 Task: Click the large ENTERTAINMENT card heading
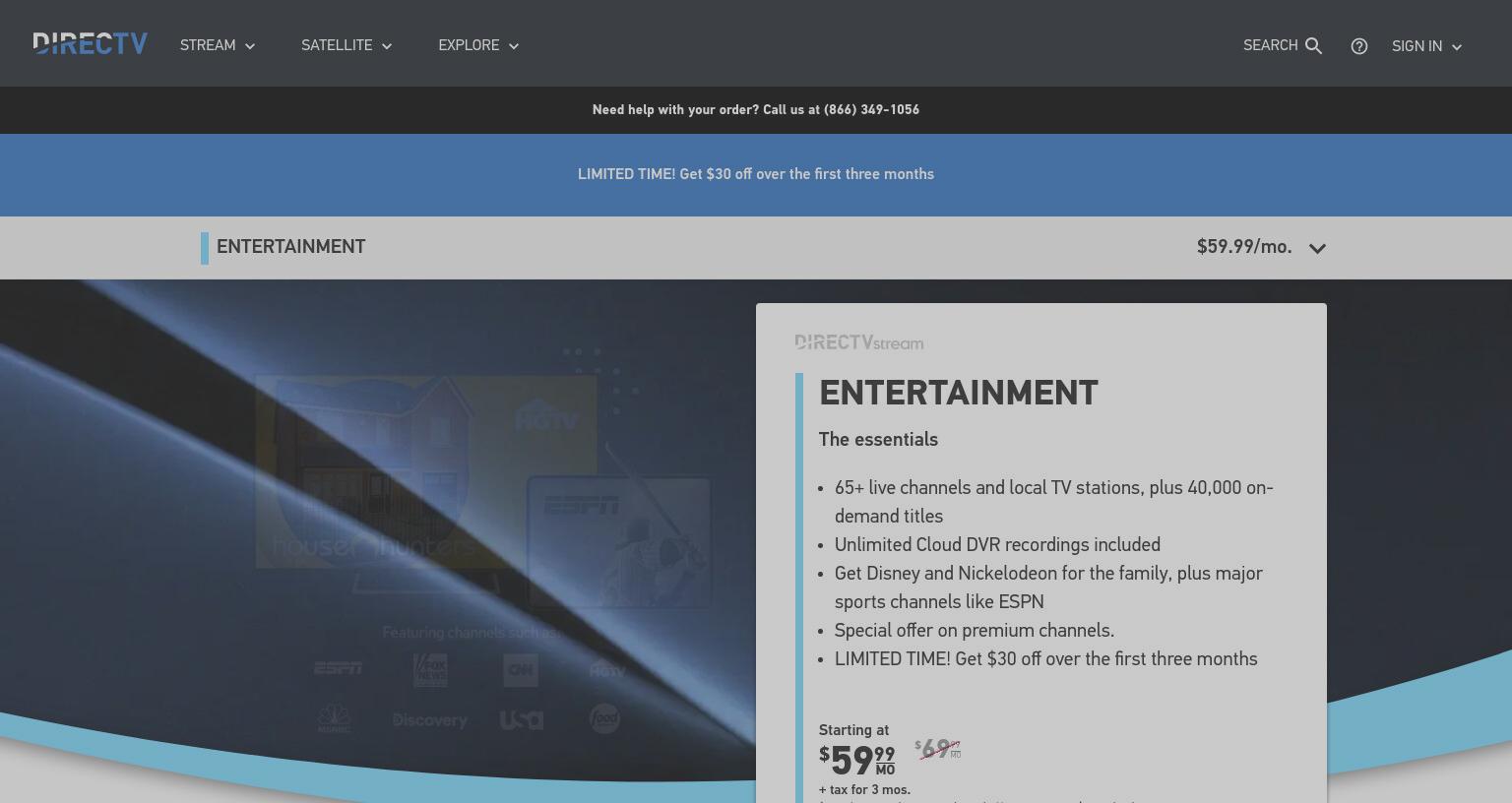959,394
